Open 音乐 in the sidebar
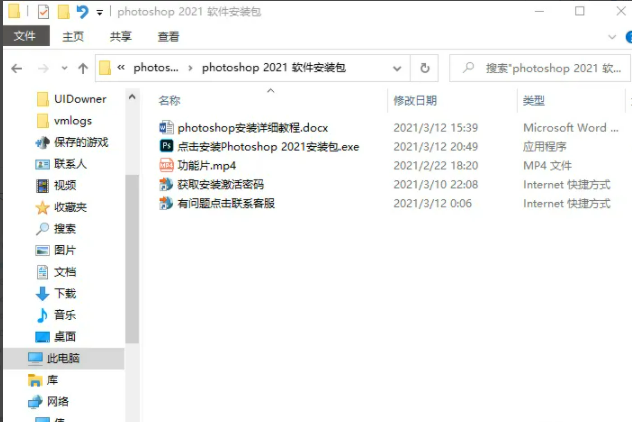Screen dimensions: 632x422 65,315
